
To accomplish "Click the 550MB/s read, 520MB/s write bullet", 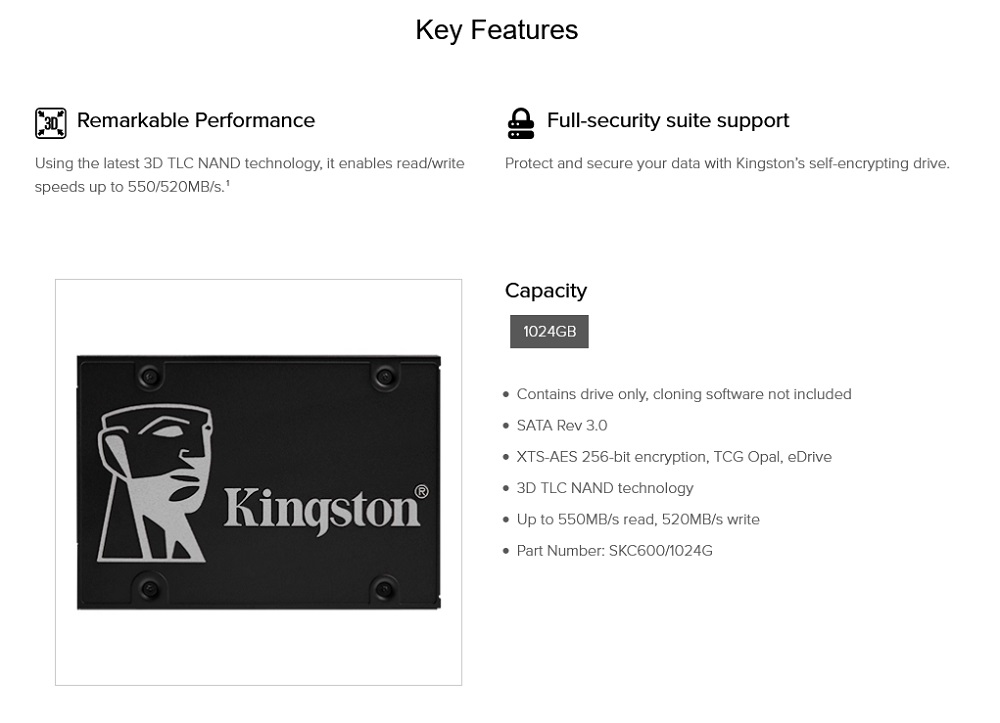I will [638, 520].
